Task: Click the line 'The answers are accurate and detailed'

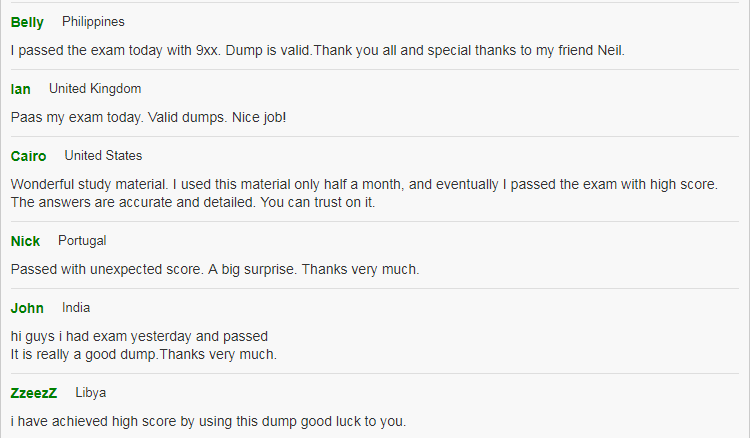Action: tap(193, 203)
